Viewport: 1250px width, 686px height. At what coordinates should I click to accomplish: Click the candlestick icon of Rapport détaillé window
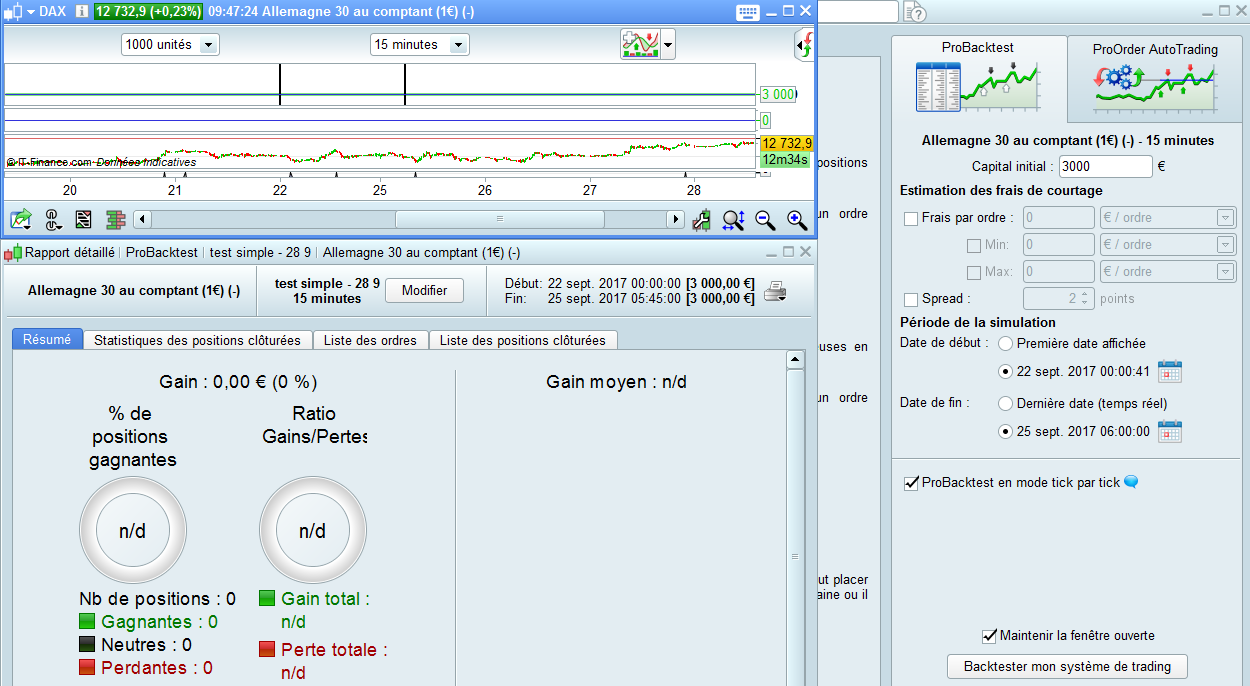(12, 253)
